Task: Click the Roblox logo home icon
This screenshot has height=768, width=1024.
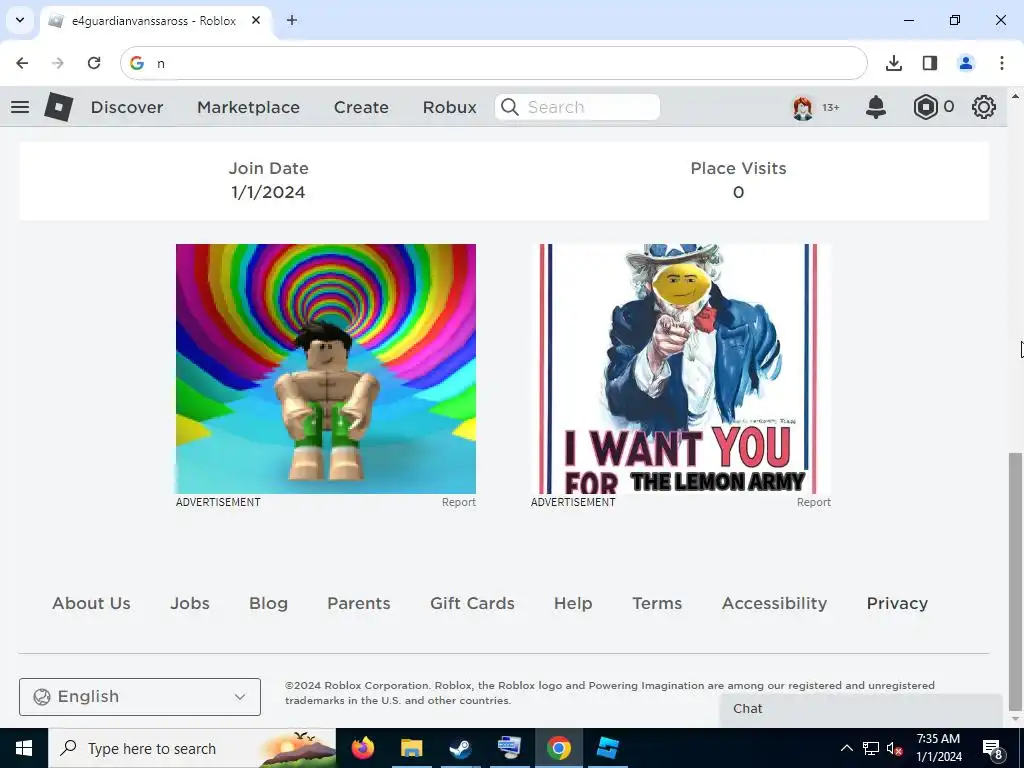Action: tap(59, 107)
